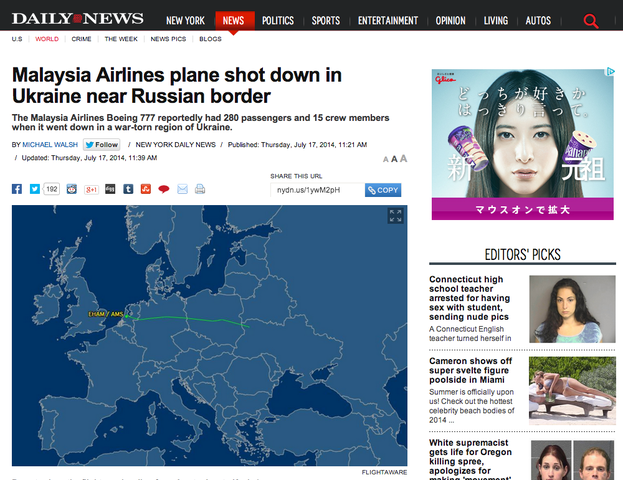Share the article on Digg
This screenshot has height=480, width=623.
110,189
